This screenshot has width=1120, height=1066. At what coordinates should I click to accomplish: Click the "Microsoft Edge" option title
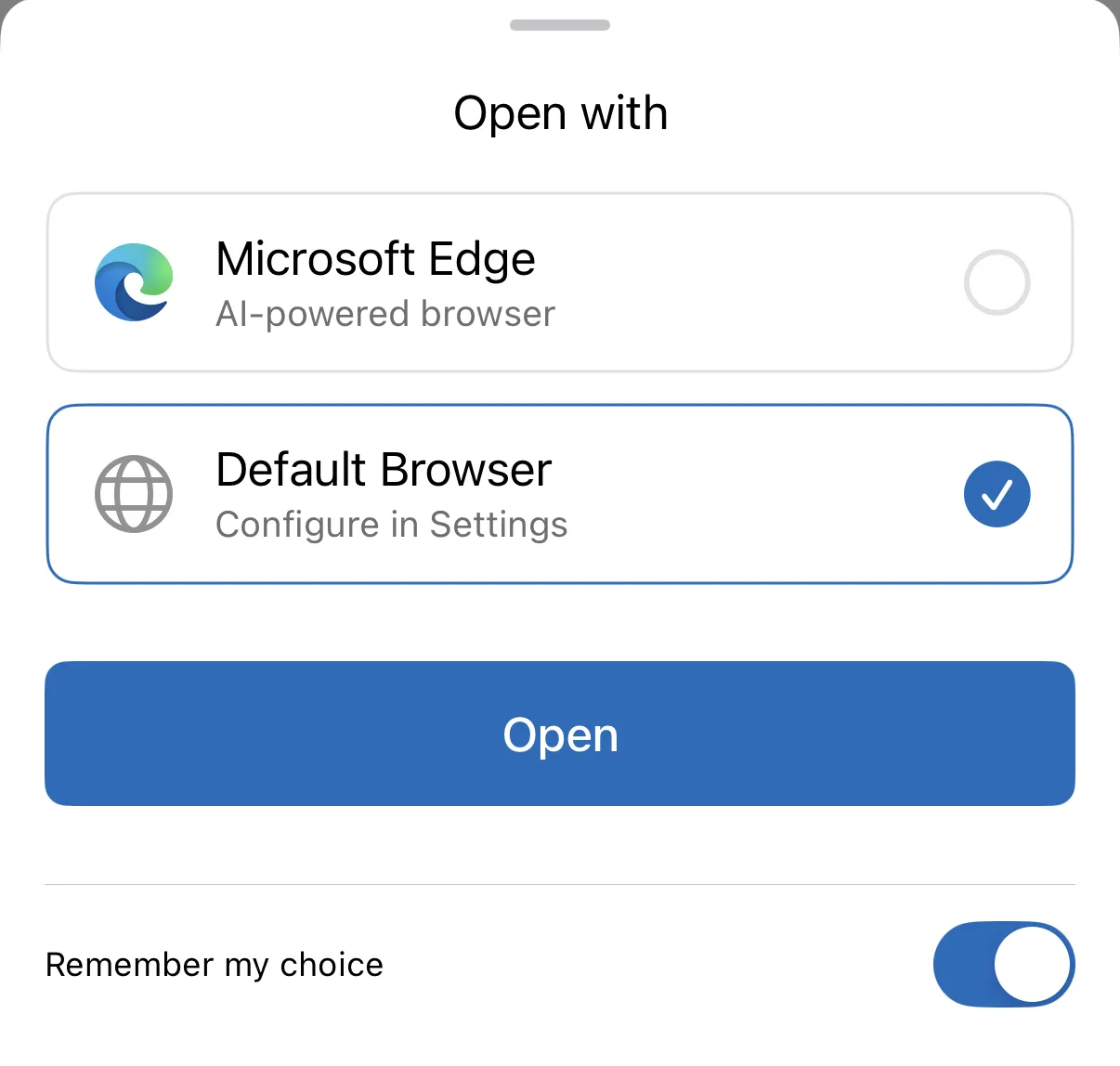pos(375,259)
